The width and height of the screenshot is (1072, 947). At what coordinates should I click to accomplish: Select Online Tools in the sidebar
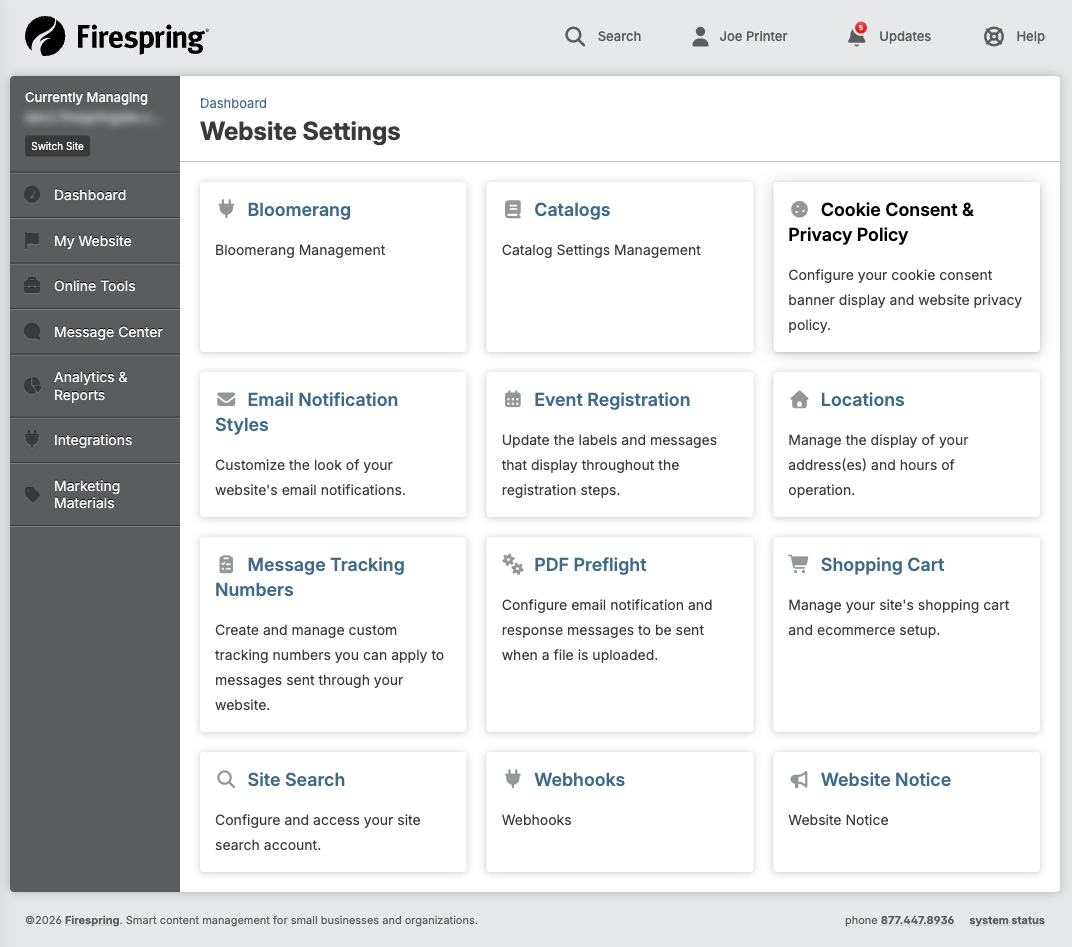pos(95,286)
